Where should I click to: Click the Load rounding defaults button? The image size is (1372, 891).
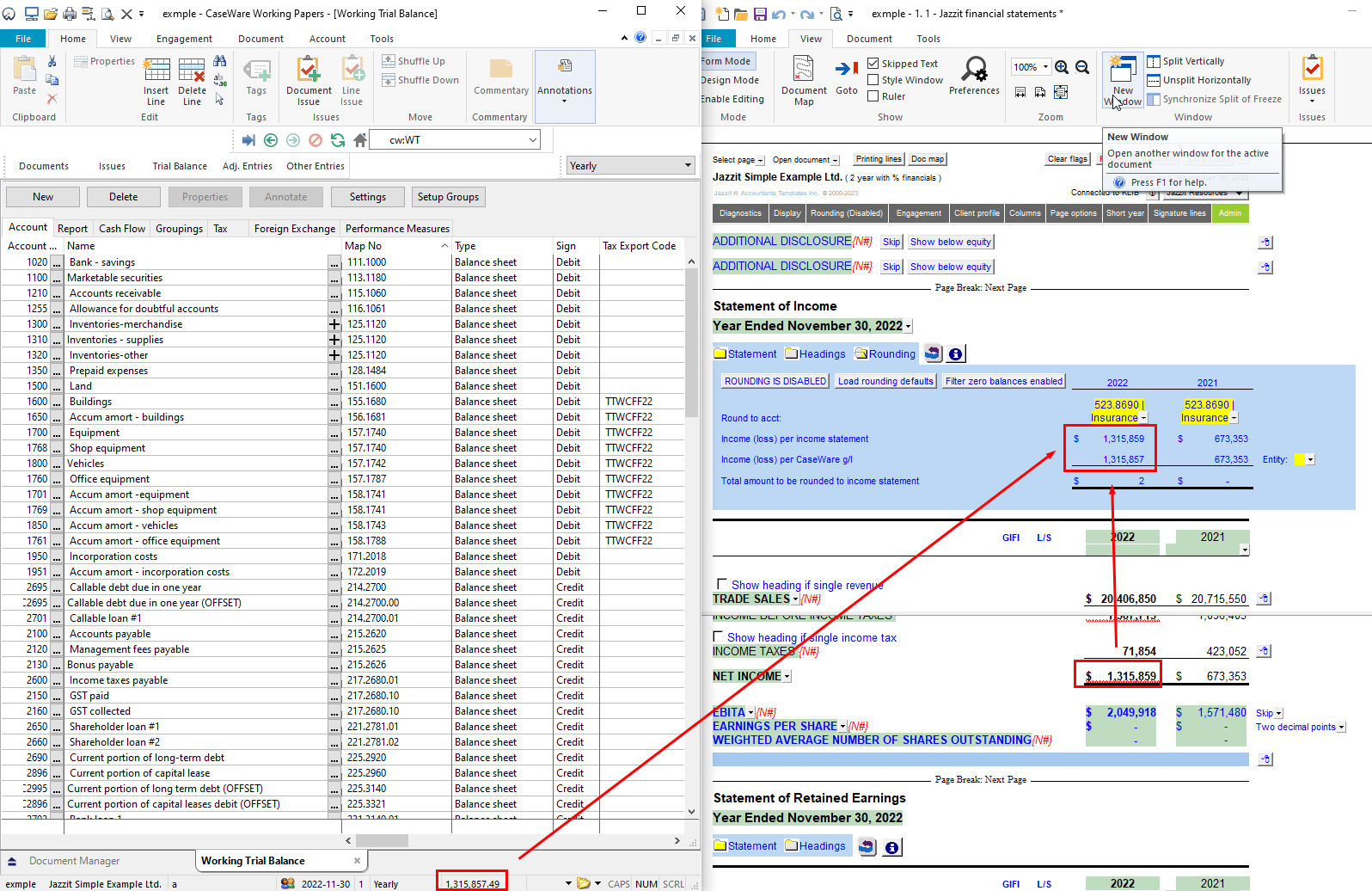(x=885, y=381)
